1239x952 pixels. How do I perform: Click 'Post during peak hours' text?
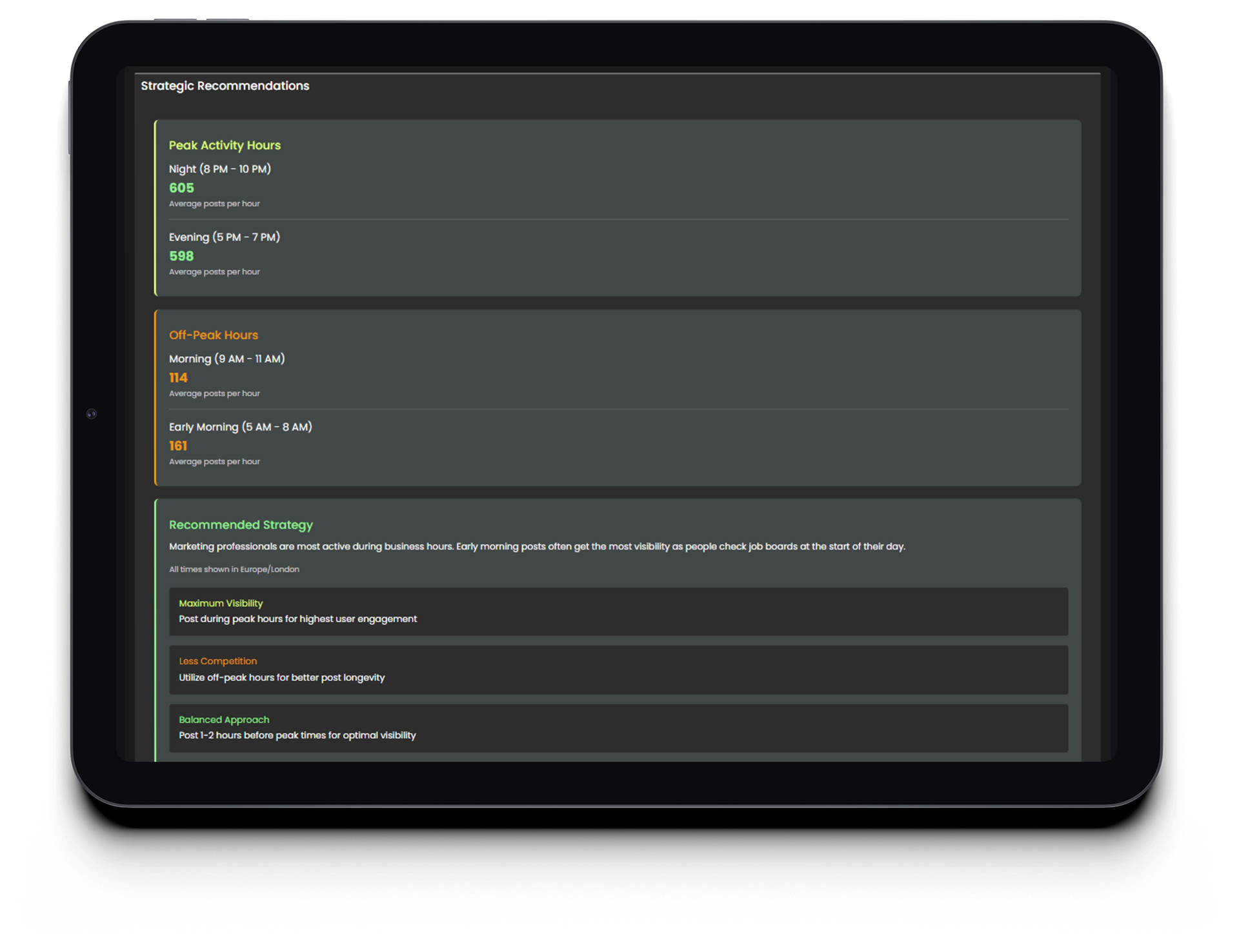tap(297, 619)
